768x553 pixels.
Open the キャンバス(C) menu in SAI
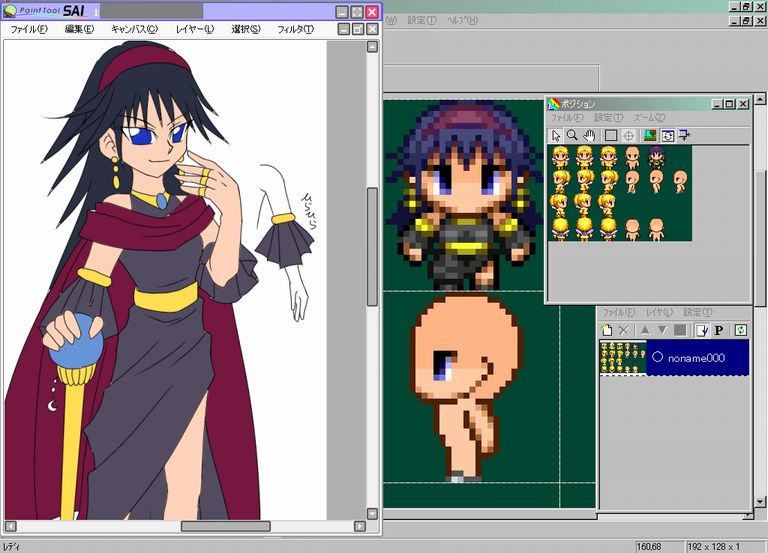pos(134,29)
